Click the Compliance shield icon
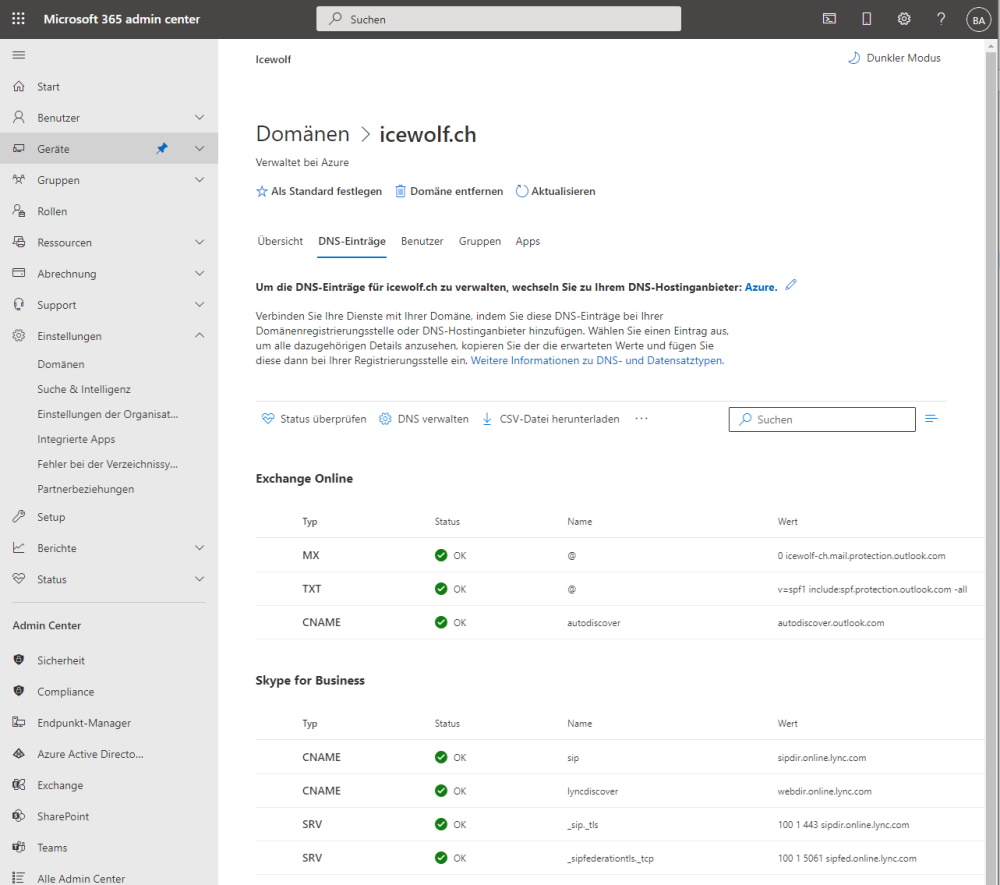1000x885 pixels. pos(19,691)
